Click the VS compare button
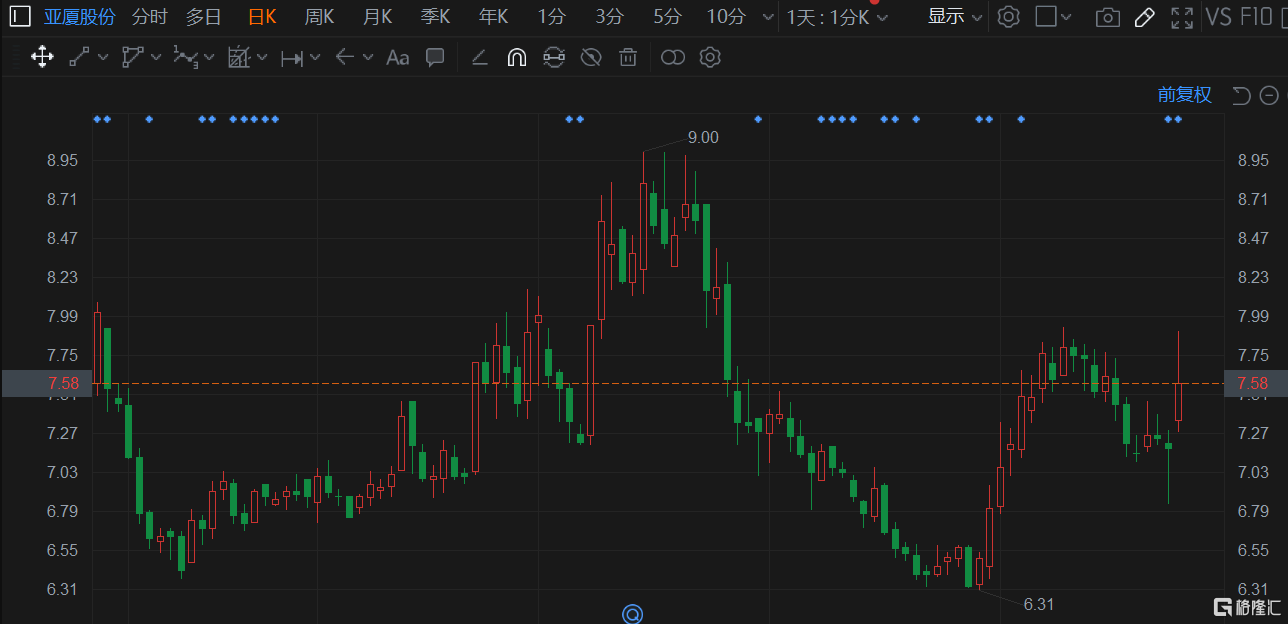 [x=1218, y=17]
